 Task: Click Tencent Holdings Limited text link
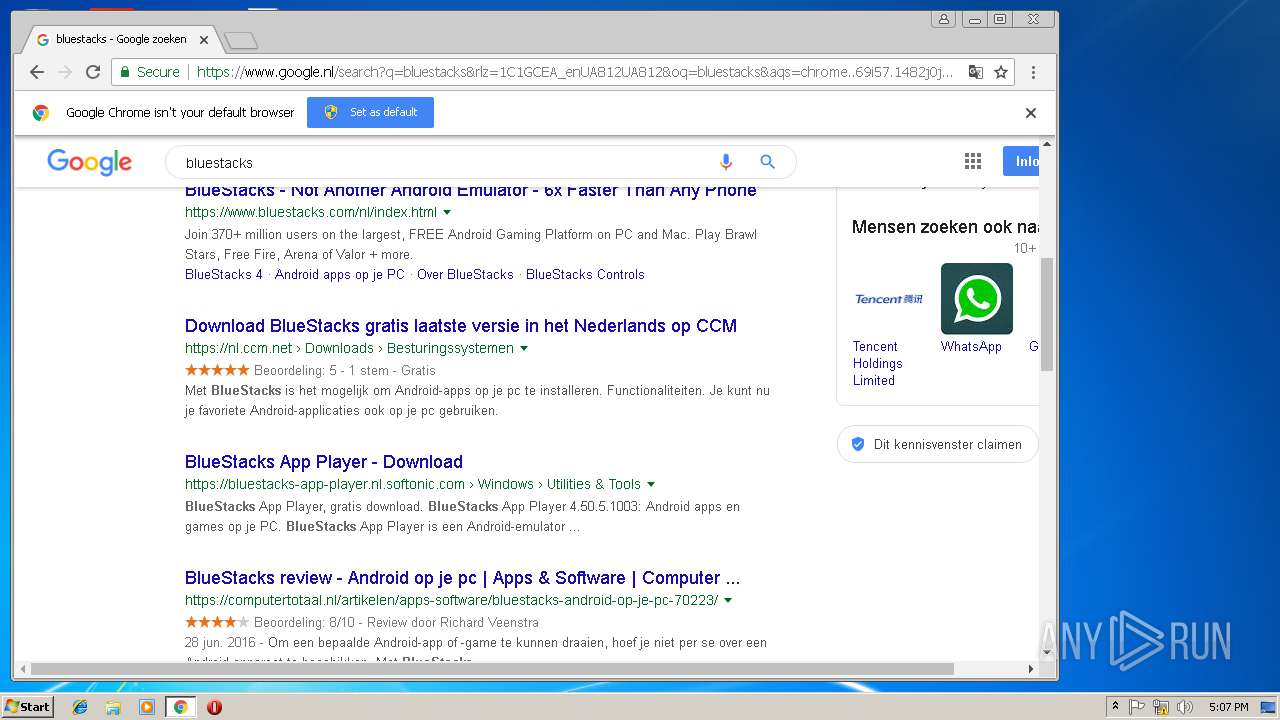coord(878,363)
